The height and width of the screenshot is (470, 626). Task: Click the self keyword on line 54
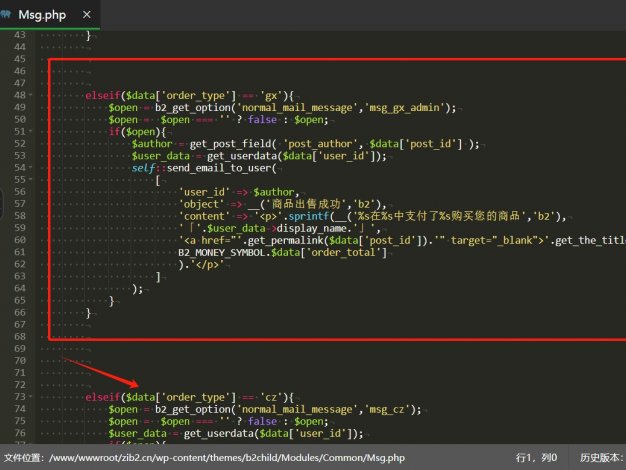click(142, 167)
